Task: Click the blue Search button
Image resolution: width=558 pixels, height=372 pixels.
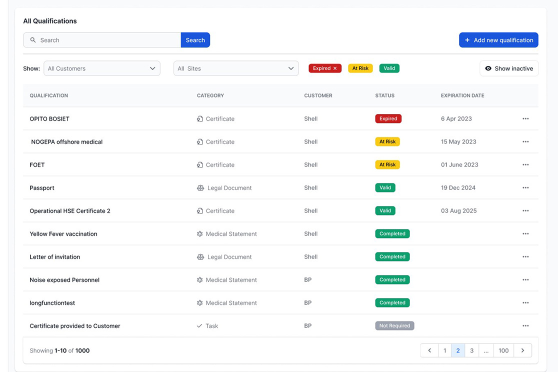Action: coord(195,40)
